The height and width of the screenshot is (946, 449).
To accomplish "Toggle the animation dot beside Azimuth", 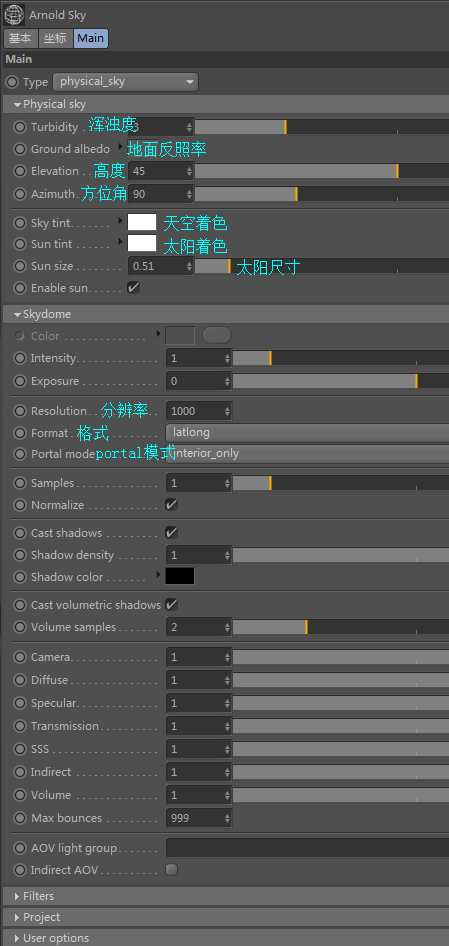I will point(21,194).
